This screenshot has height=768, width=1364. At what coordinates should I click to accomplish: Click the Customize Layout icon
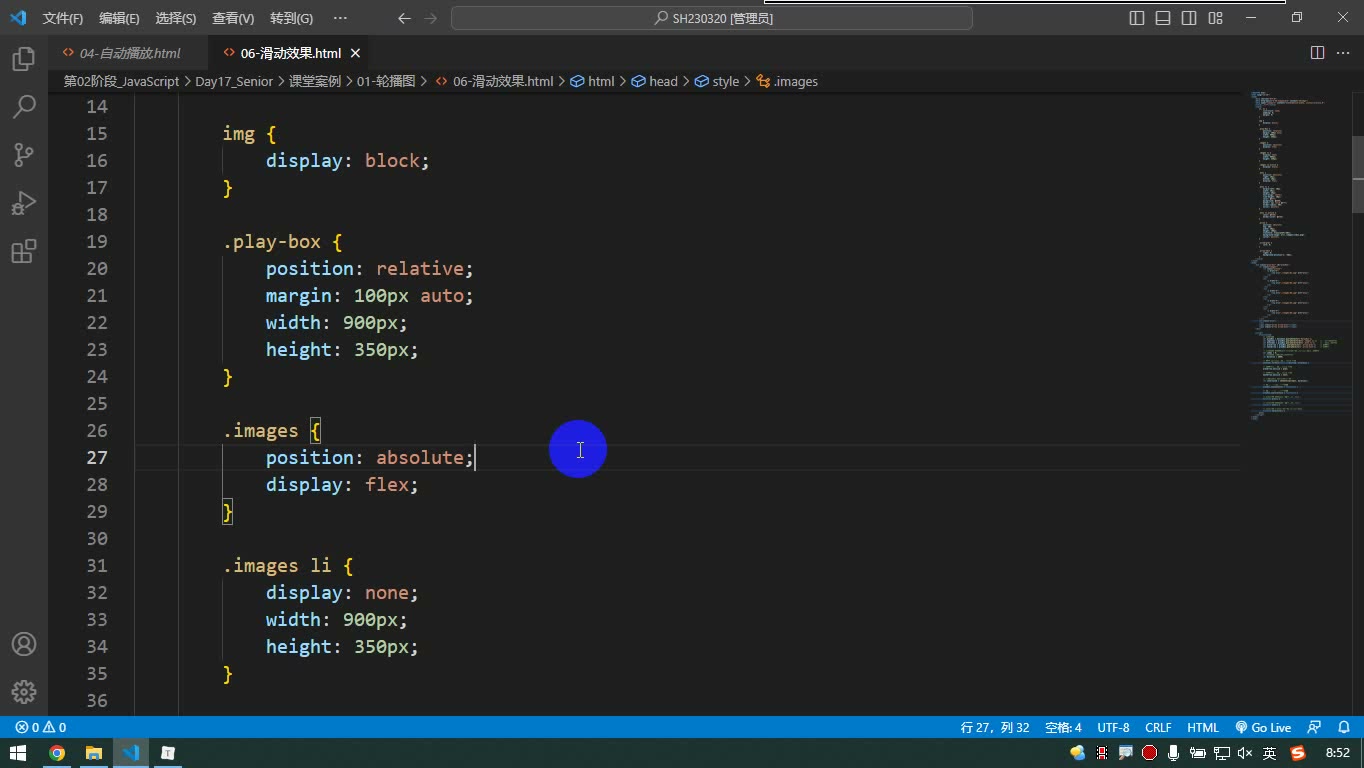(1215, 18)
